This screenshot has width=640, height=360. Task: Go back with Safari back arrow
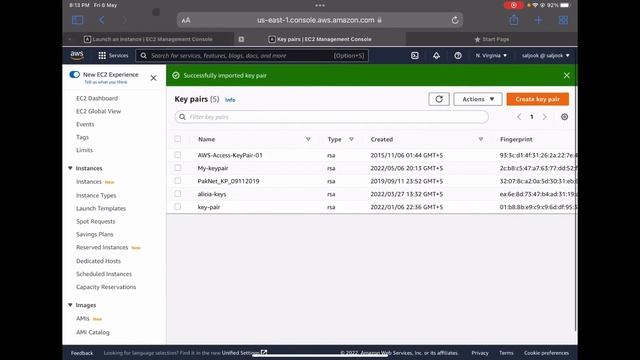pos(102,20)
